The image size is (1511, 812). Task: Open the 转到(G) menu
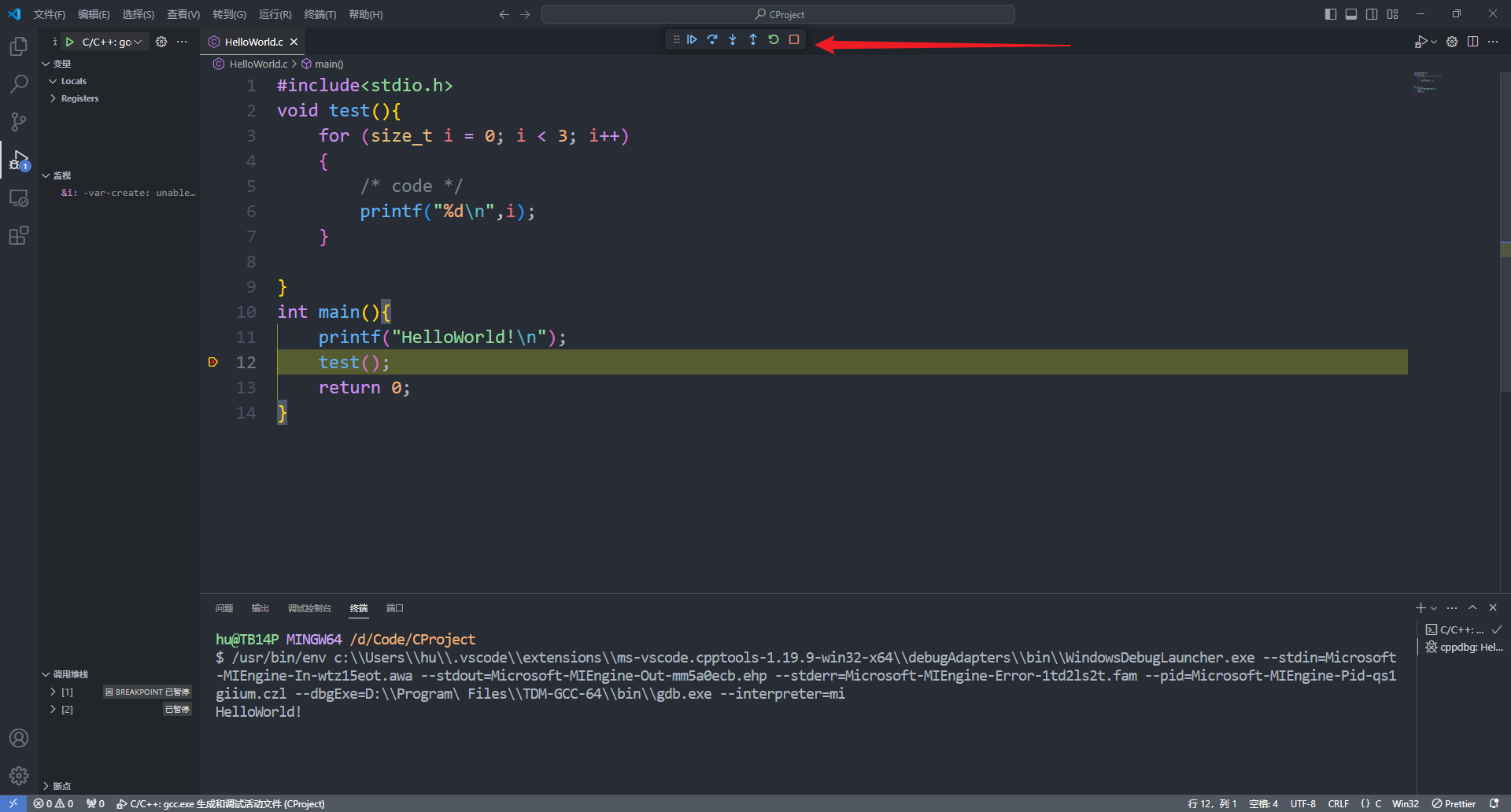[x=229, y=14]
